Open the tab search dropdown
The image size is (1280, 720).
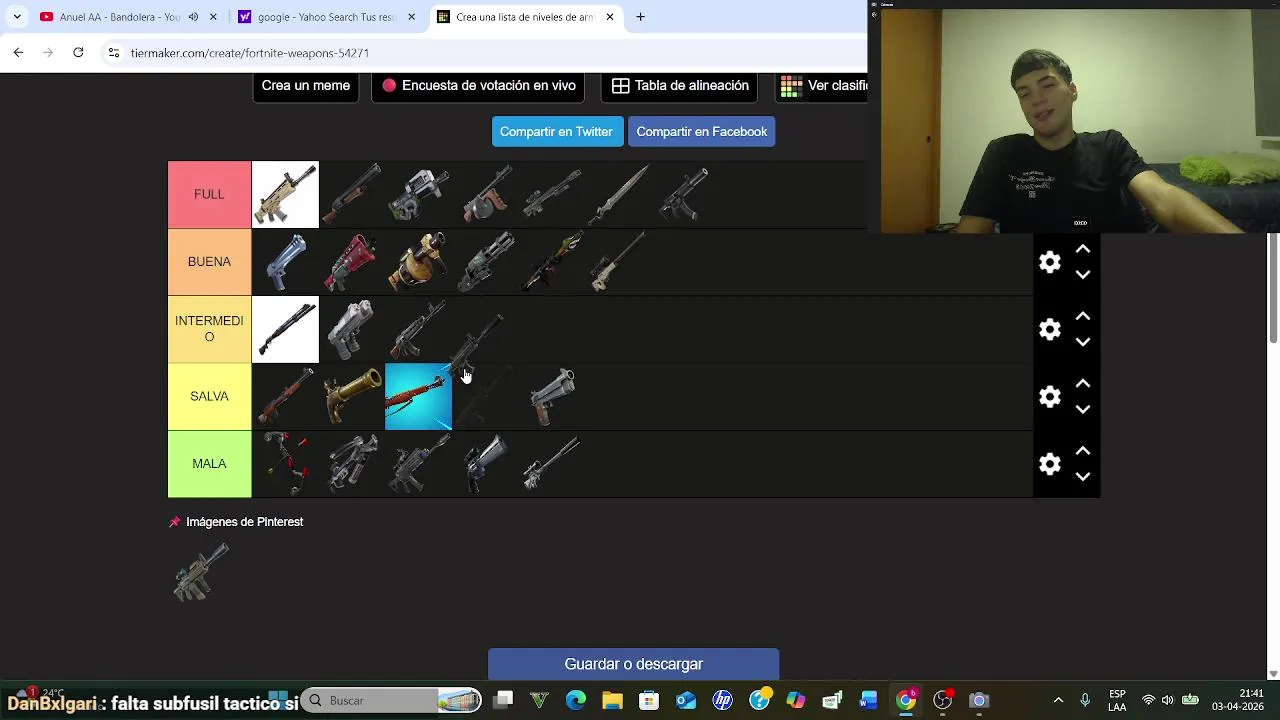tap(17, 17)
